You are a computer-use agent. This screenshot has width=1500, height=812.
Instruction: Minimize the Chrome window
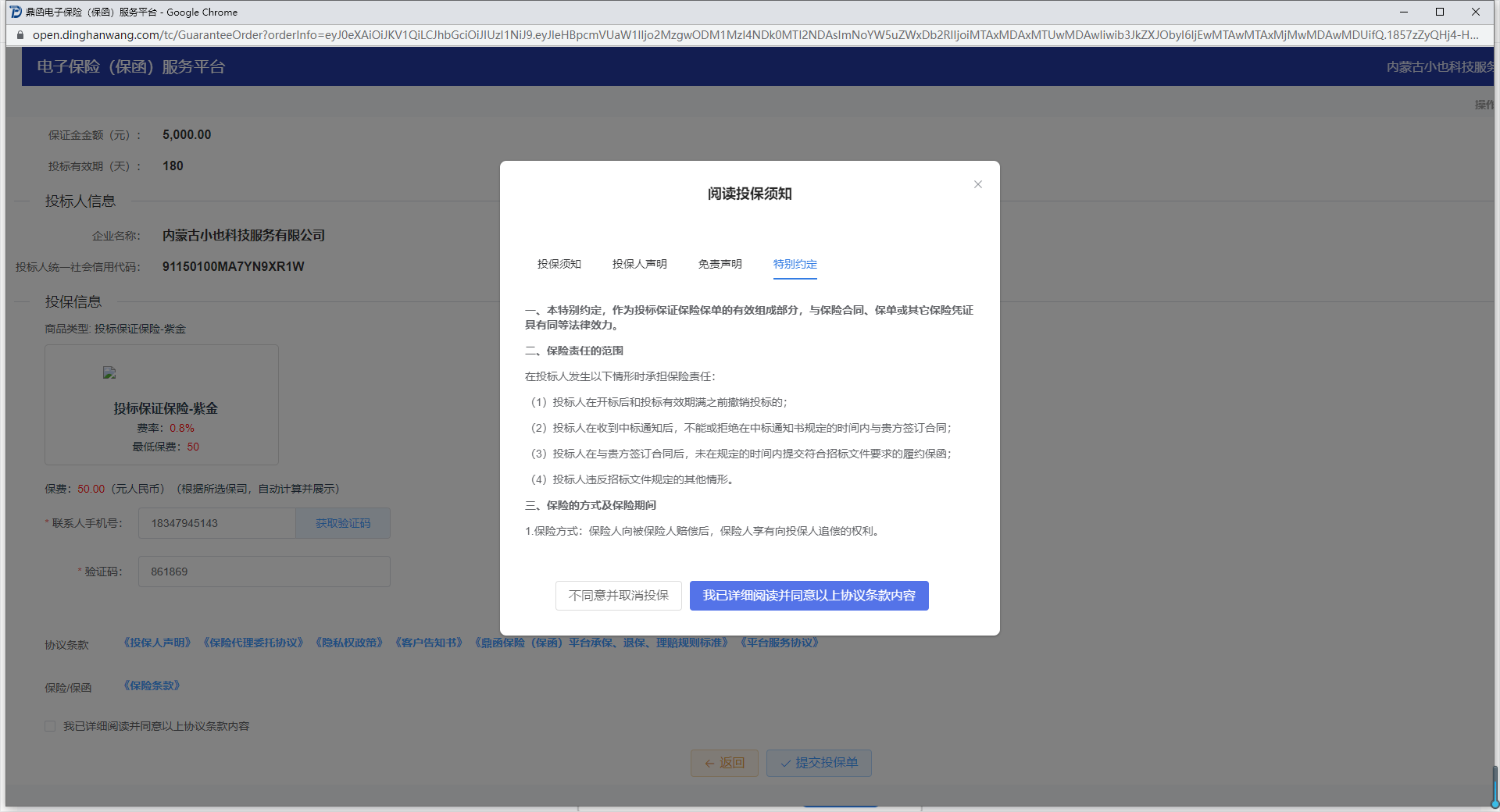[x=1404, y=12]
